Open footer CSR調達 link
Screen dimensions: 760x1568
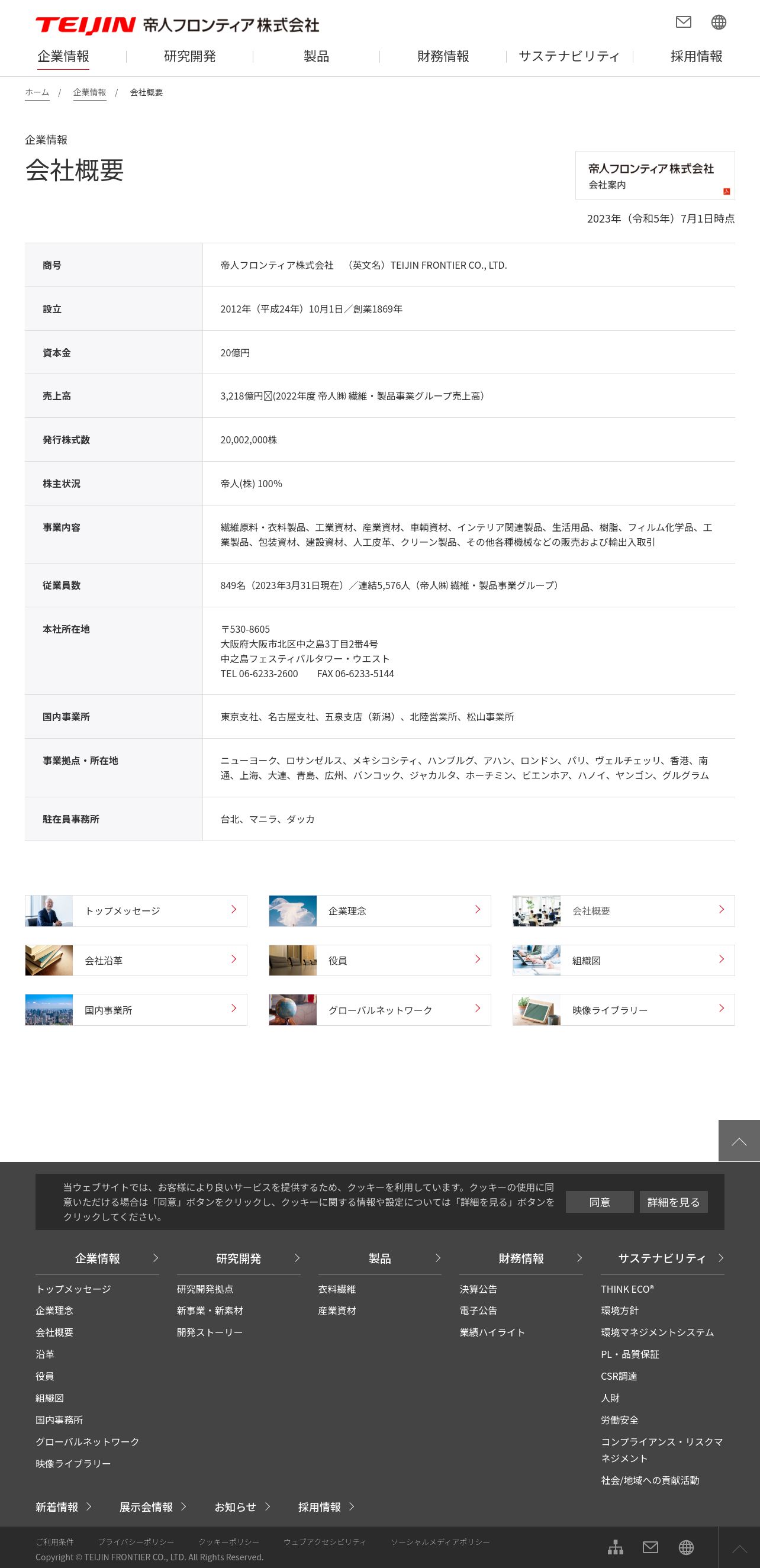pos(619,1376)
